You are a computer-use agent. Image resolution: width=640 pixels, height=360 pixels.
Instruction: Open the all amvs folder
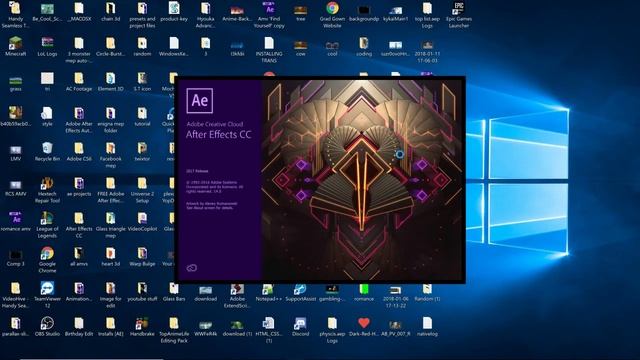pos(79,256)
